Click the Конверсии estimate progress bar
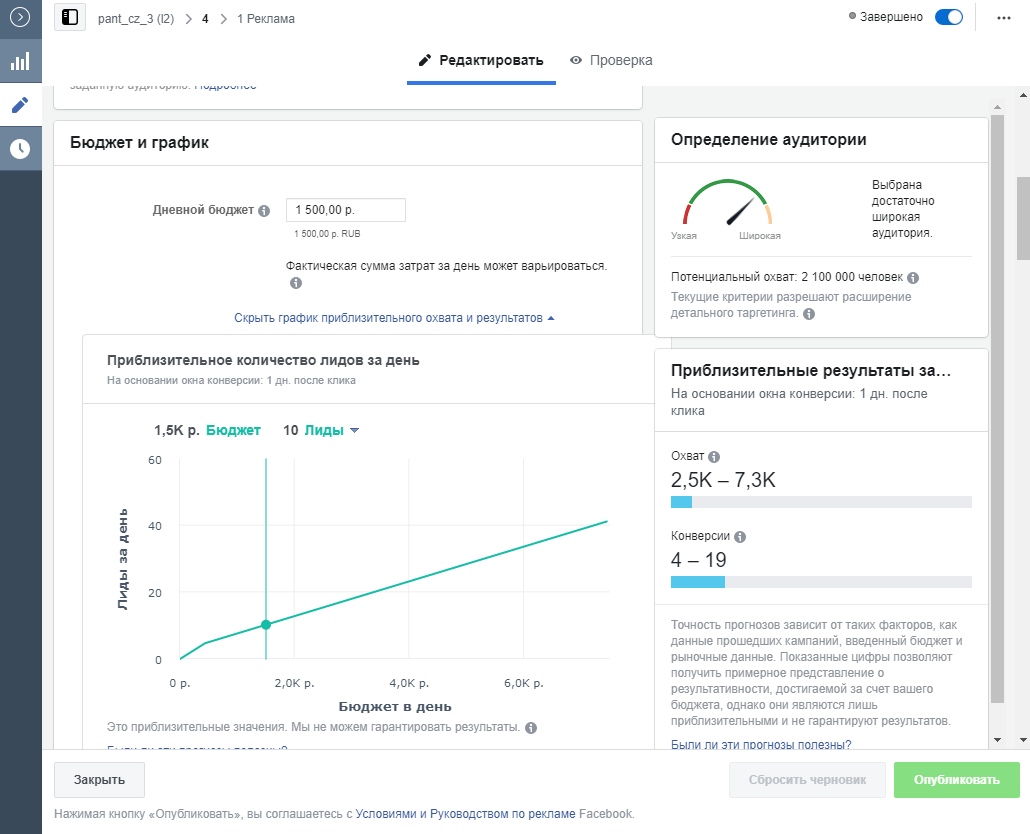The image size is (1030, 834). [821, 582]
